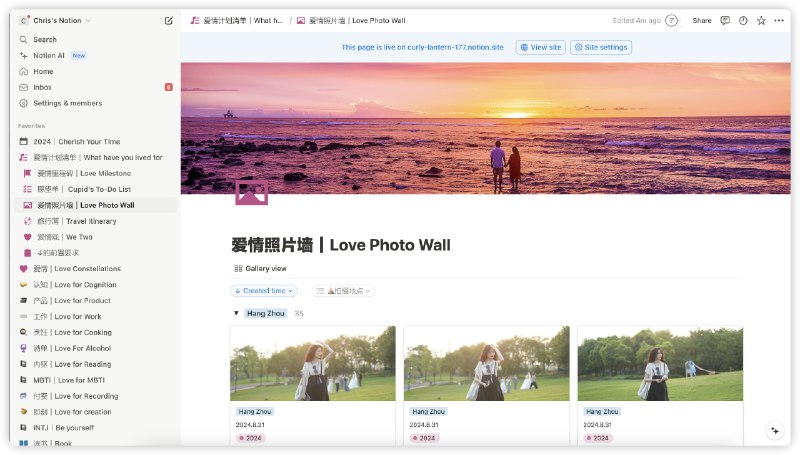Click the wine glass icon beside Love For Alcohol

point(23,348)
